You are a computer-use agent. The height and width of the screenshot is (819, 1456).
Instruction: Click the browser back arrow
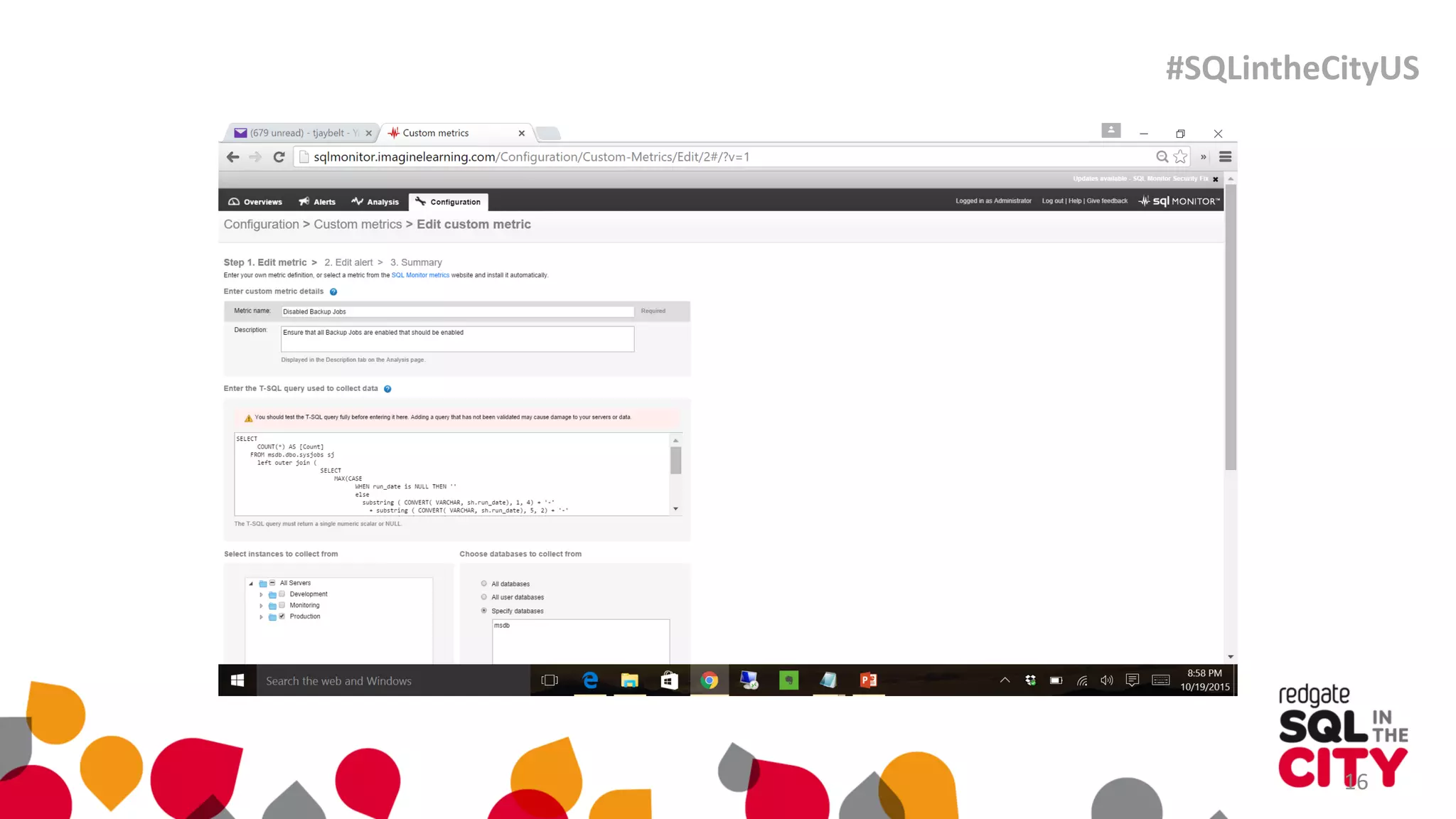pos(232,157)
